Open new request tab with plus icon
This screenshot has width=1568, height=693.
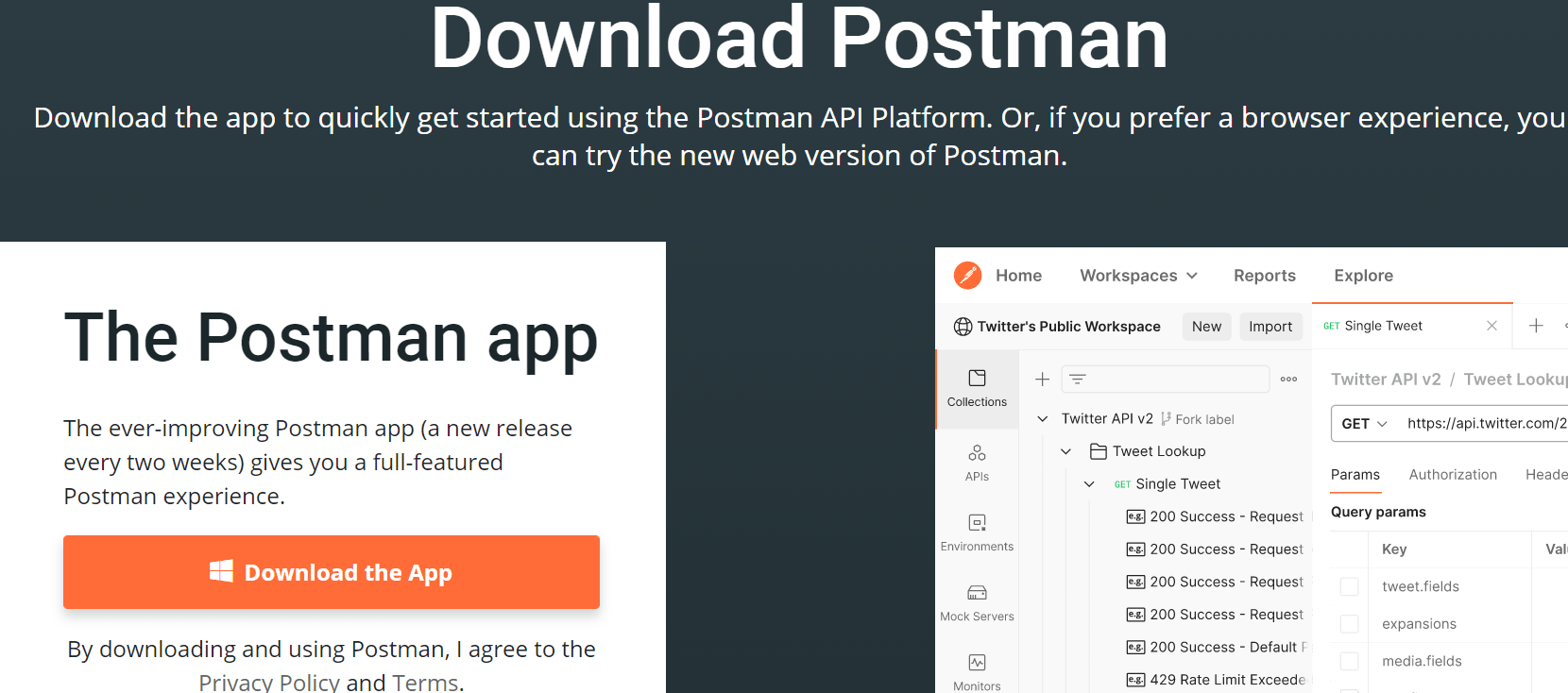tap(1536, 326)
